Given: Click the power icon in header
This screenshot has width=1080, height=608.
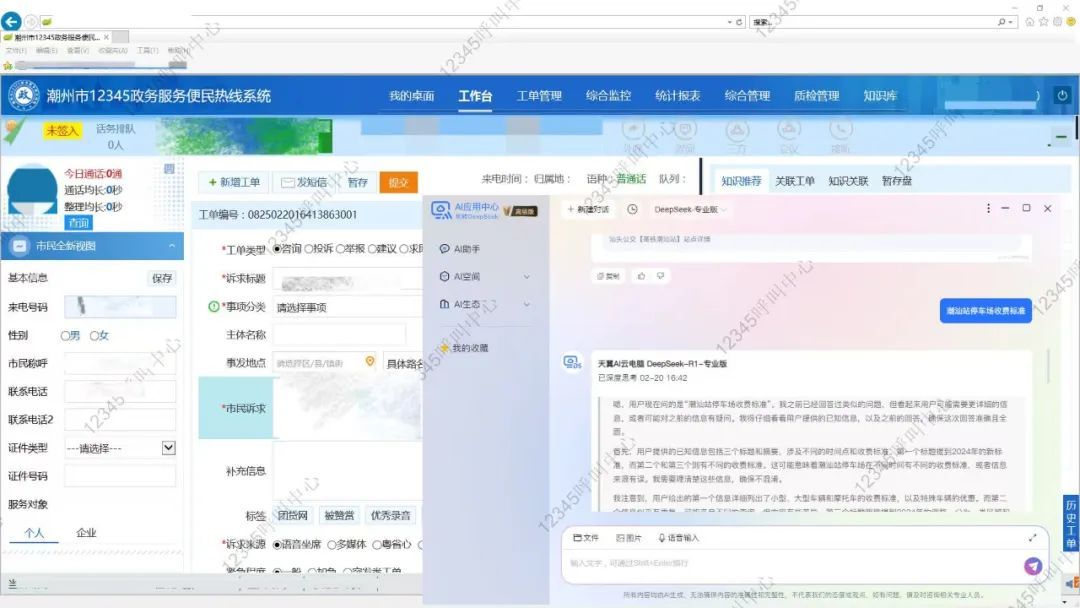Looking at the screenshot, I should tap(1062, 96).
